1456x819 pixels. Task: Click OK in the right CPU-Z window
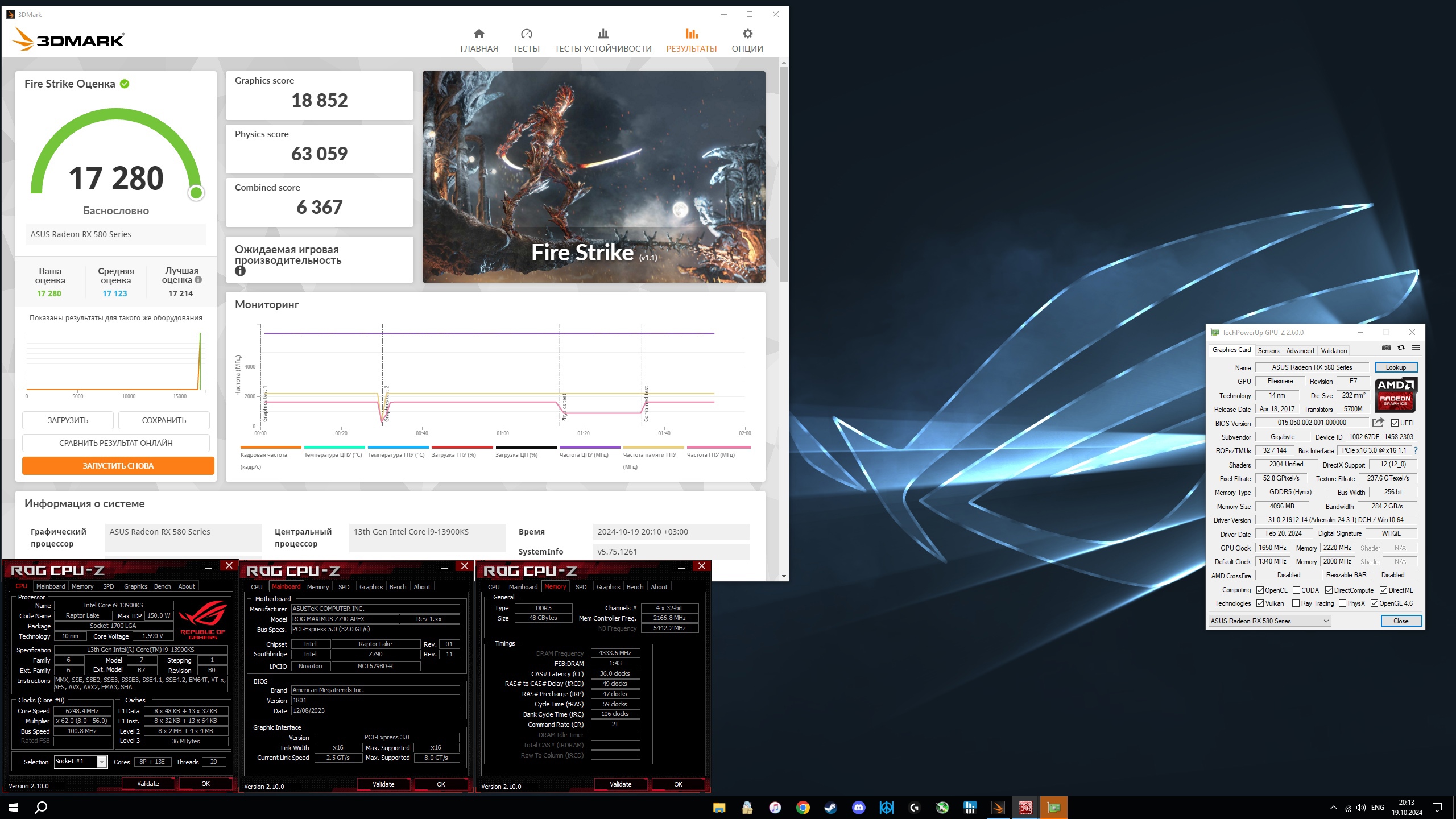click(678, 784)
